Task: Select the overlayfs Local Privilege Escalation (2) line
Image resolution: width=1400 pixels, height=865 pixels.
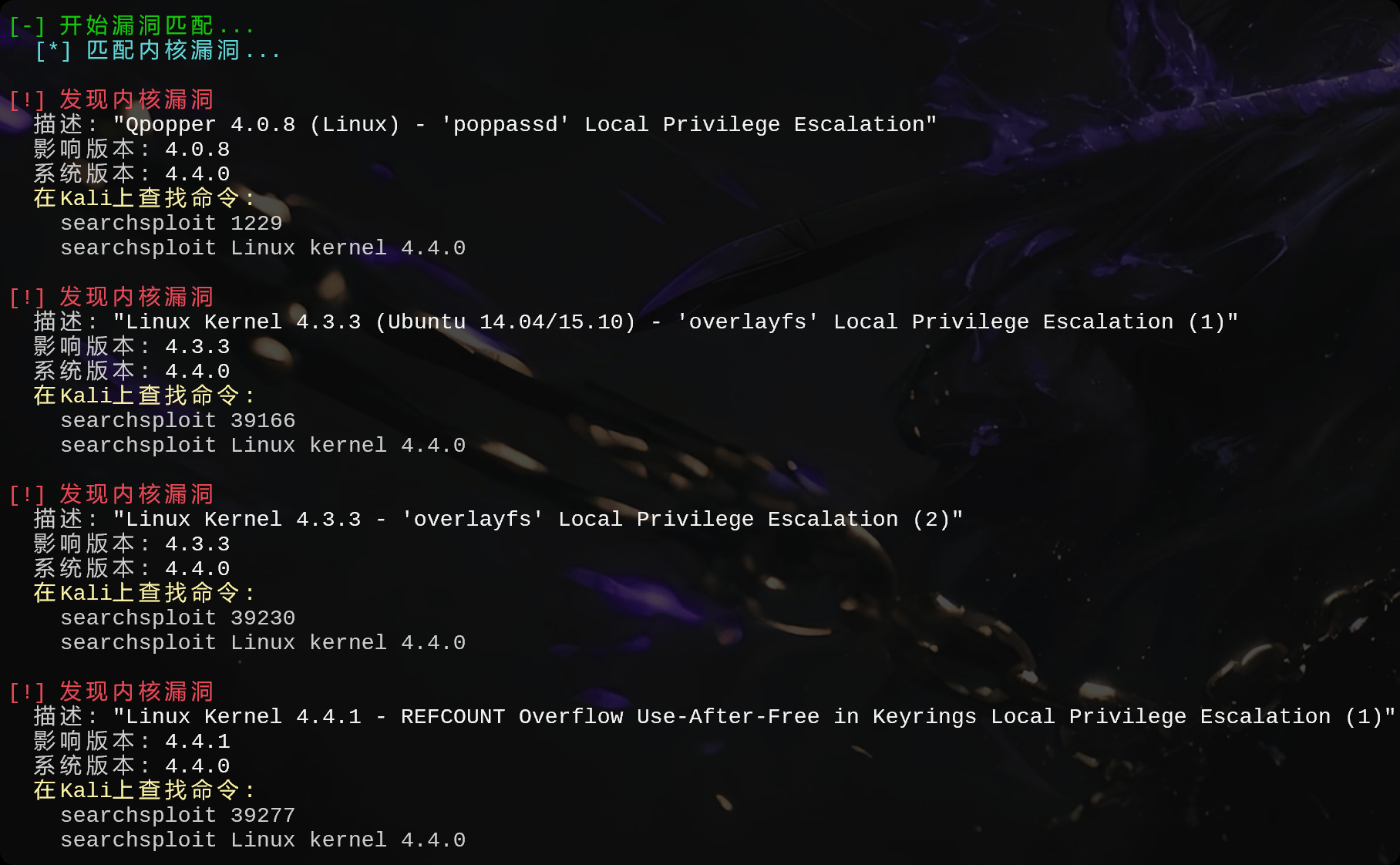Action: pos(498,519)
